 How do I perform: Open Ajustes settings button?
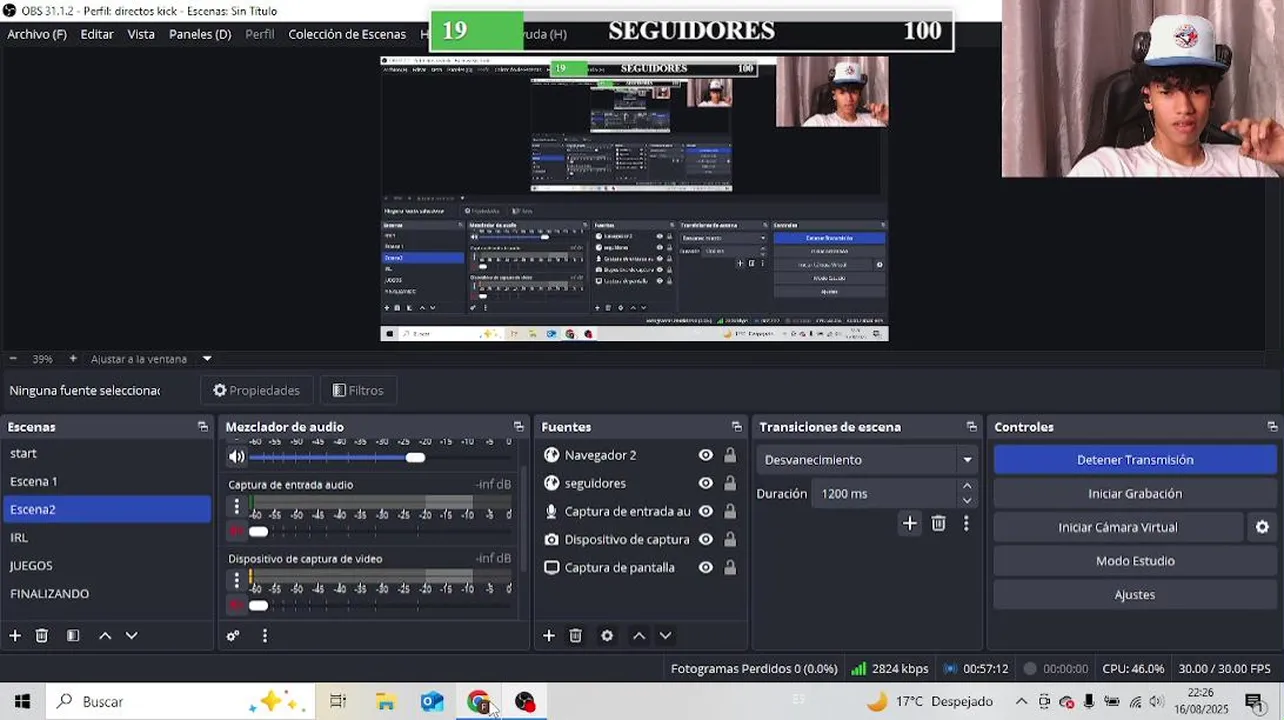coord(1135,595)
